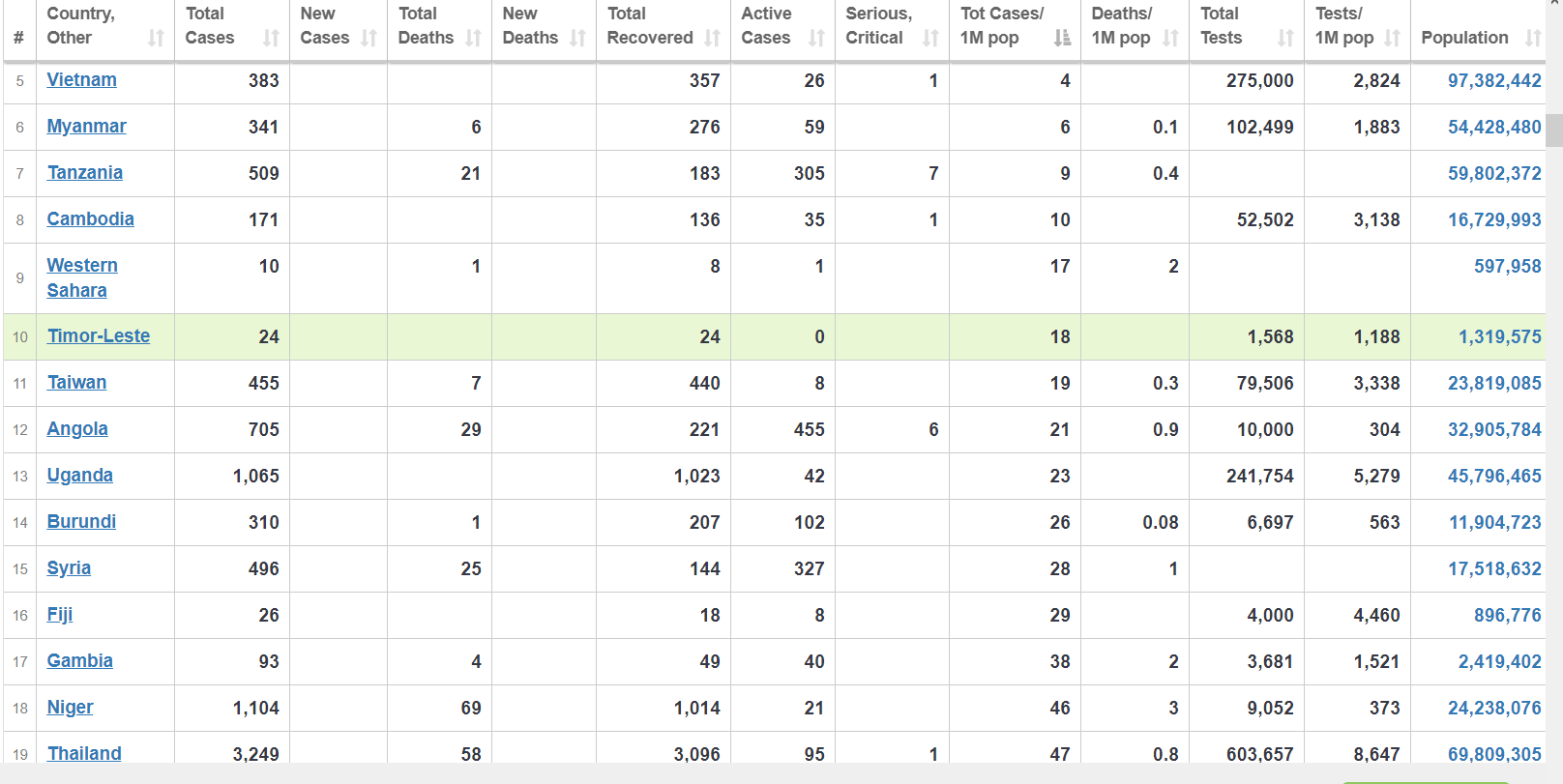Screen dimensions: 1563x784
Task: Click the Total Cases sort arrows icon
Action: [x=271, y=38]
